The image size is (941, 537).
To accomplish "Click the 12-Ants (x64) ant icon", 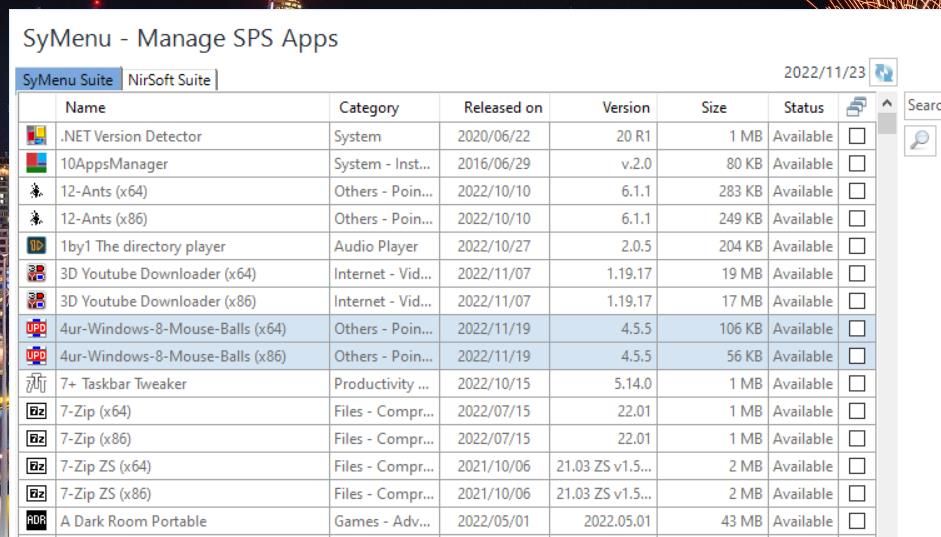I will 37,191.
